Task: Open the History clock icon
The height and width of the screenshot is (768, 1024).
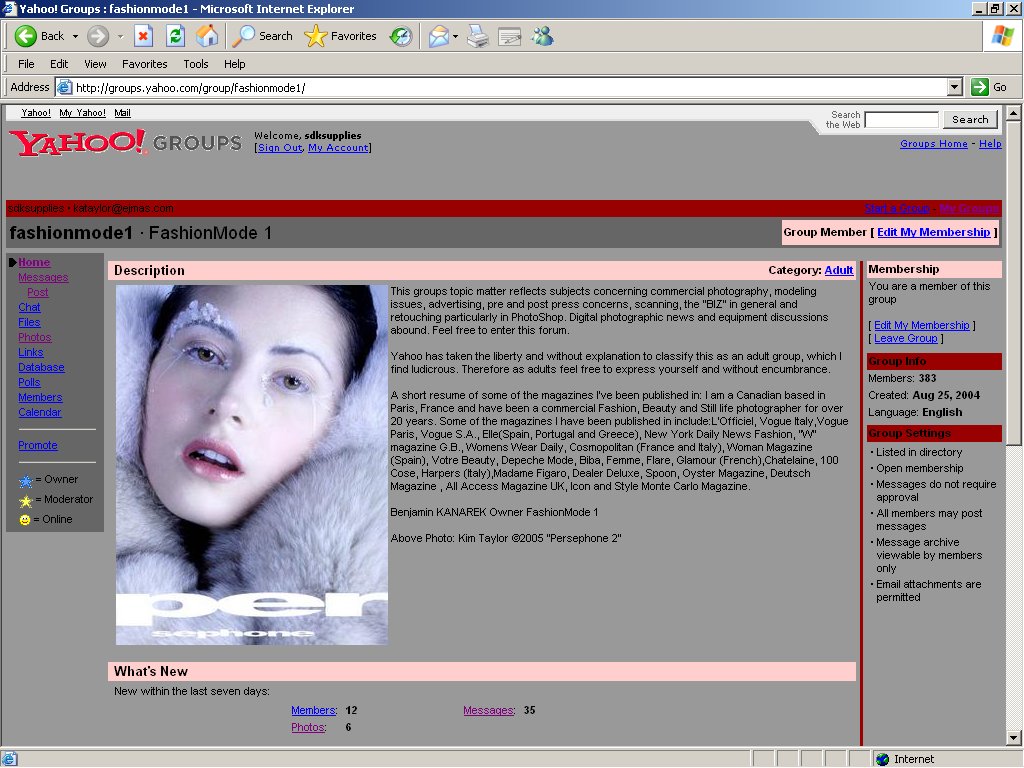Action: [x=400, y=36]
